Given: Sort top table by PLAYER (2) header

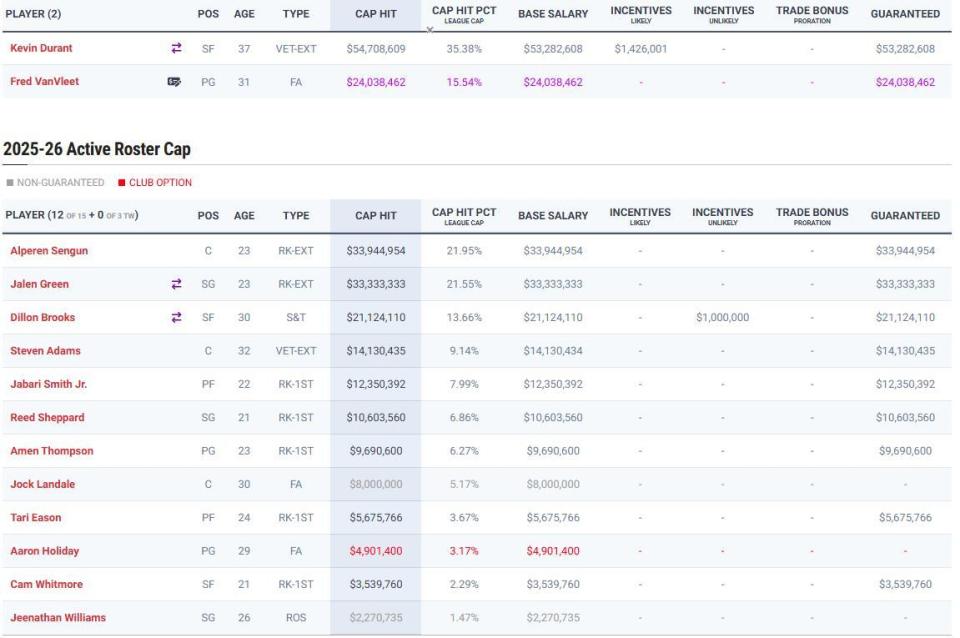Looking at the screenshot, I should [x=33, y=14].
